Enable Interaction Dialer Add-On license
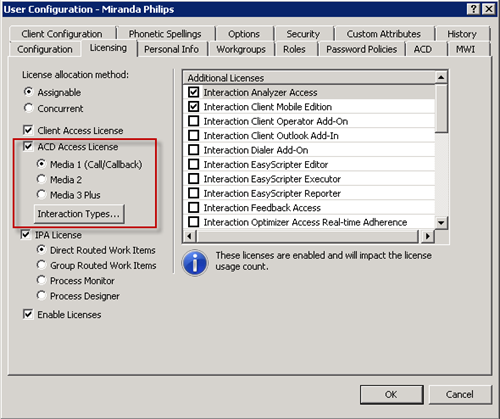500x419 pixels. point(194,150)
